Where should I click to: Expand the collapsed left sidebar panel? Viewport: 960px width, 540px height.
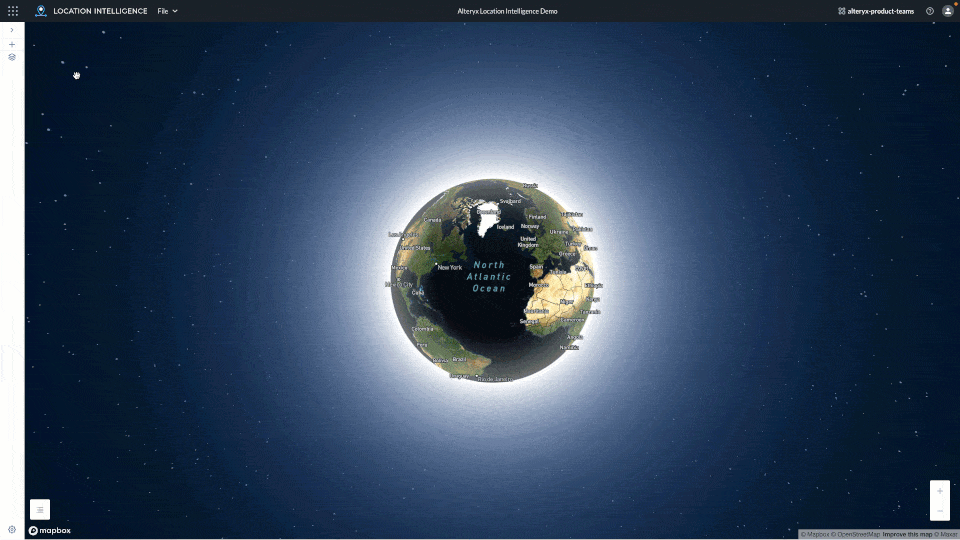(12, 30)
